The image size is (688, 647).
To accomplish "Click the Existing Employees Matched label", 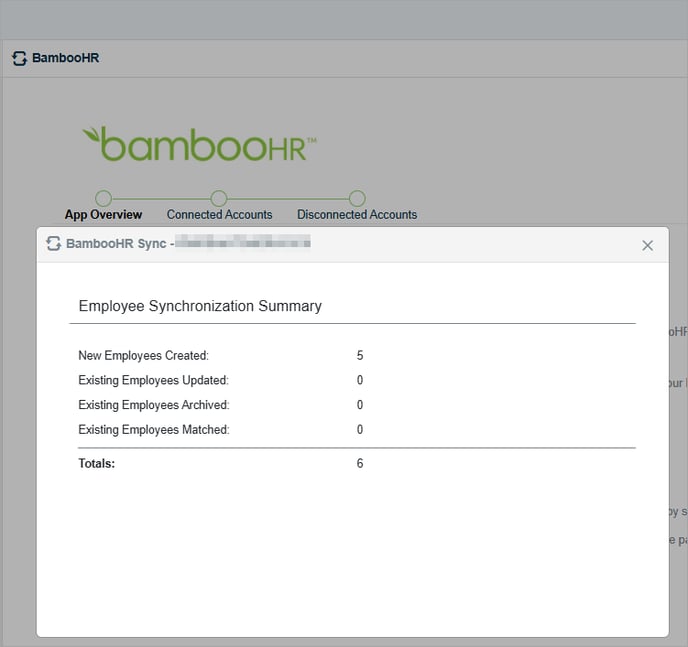I will 154,429.
